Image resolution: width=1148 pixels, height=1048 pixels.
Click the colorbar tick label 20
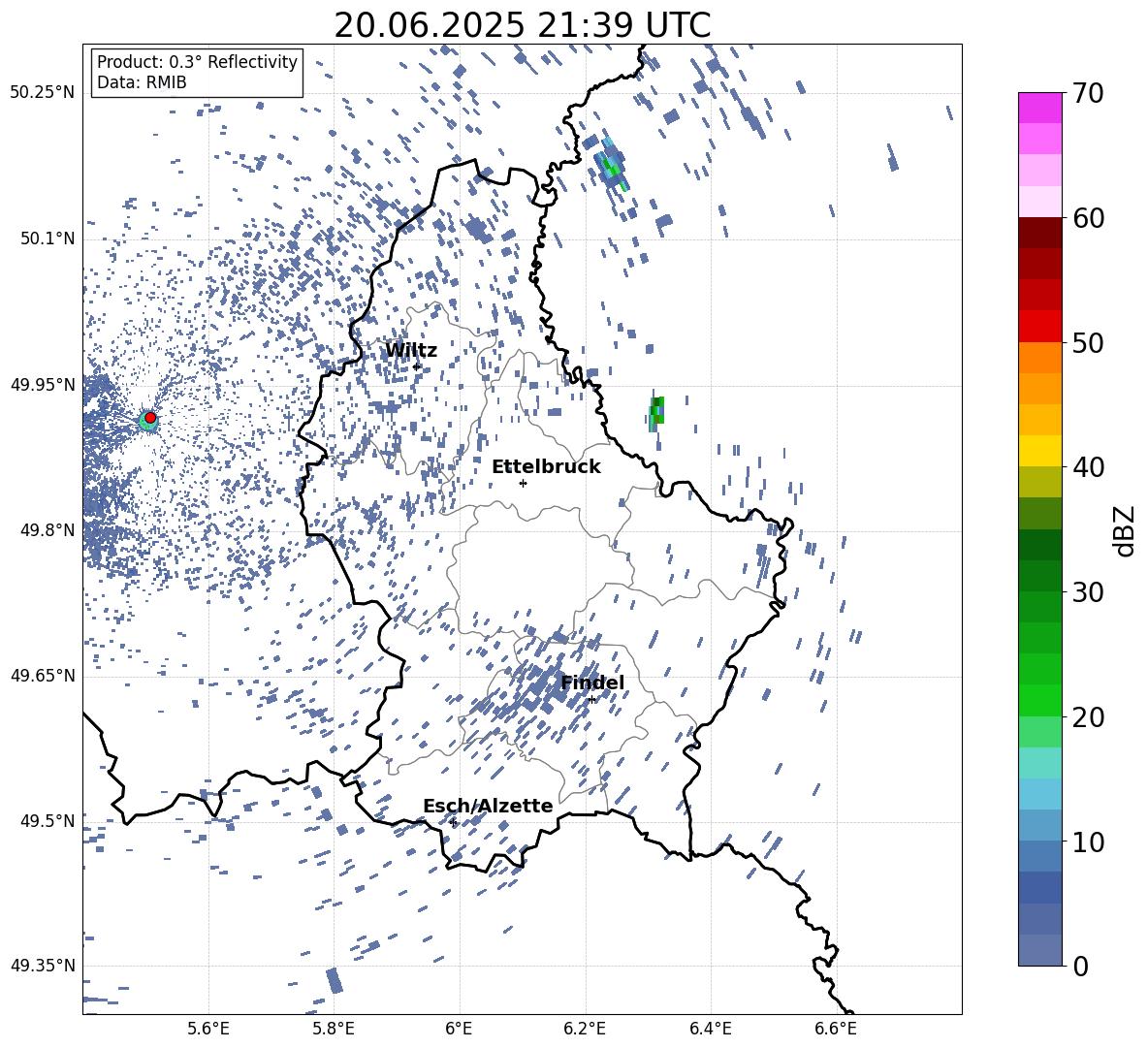1088,716
